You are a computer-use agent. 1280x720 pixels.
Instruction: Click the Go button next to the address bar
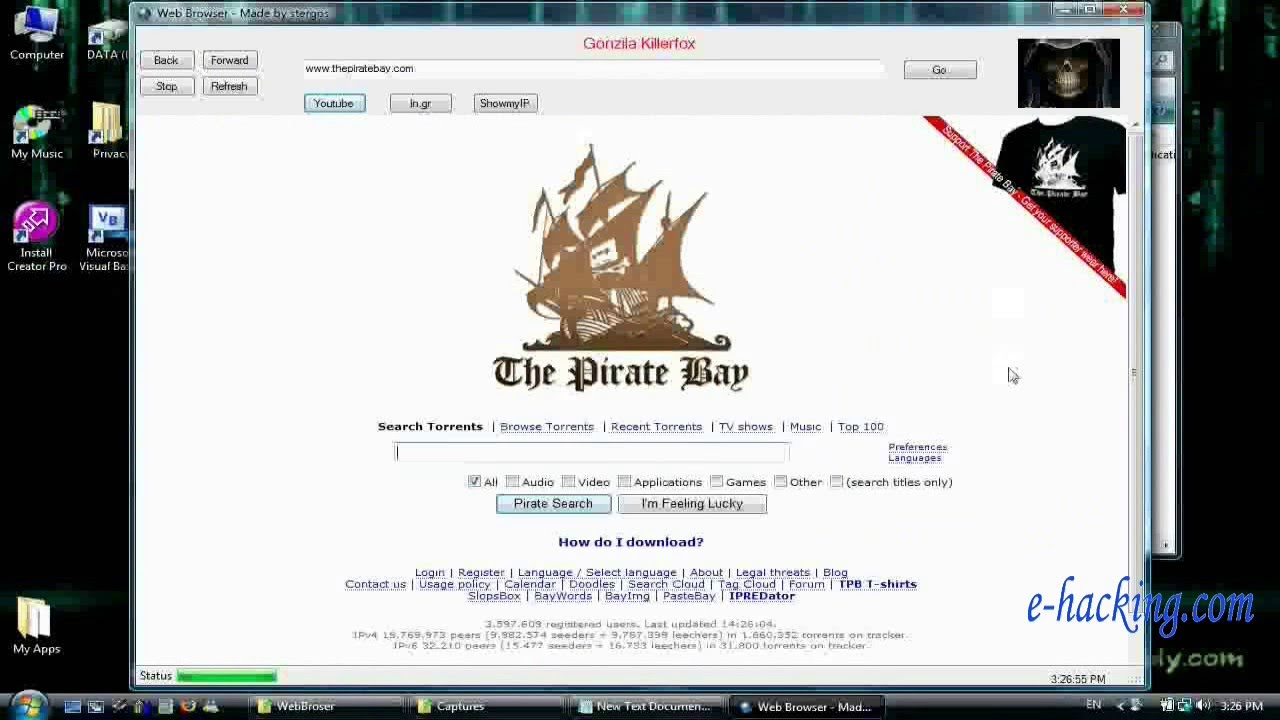click(x=940, y=70)
